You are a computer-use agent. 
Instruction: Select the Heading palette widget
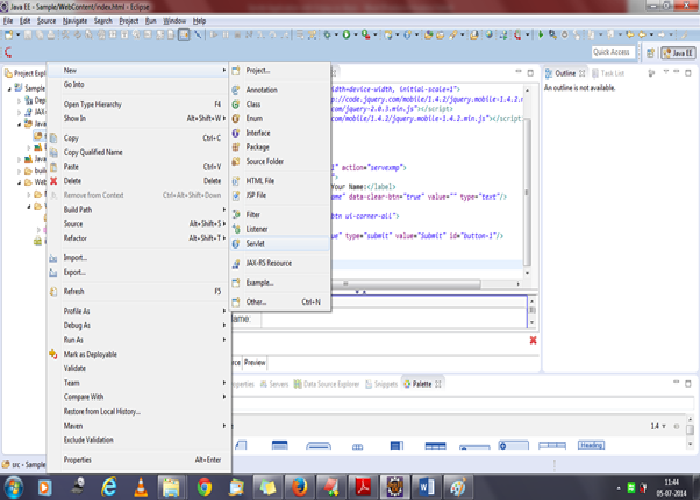pyautogui.click(x=592, y=445)
